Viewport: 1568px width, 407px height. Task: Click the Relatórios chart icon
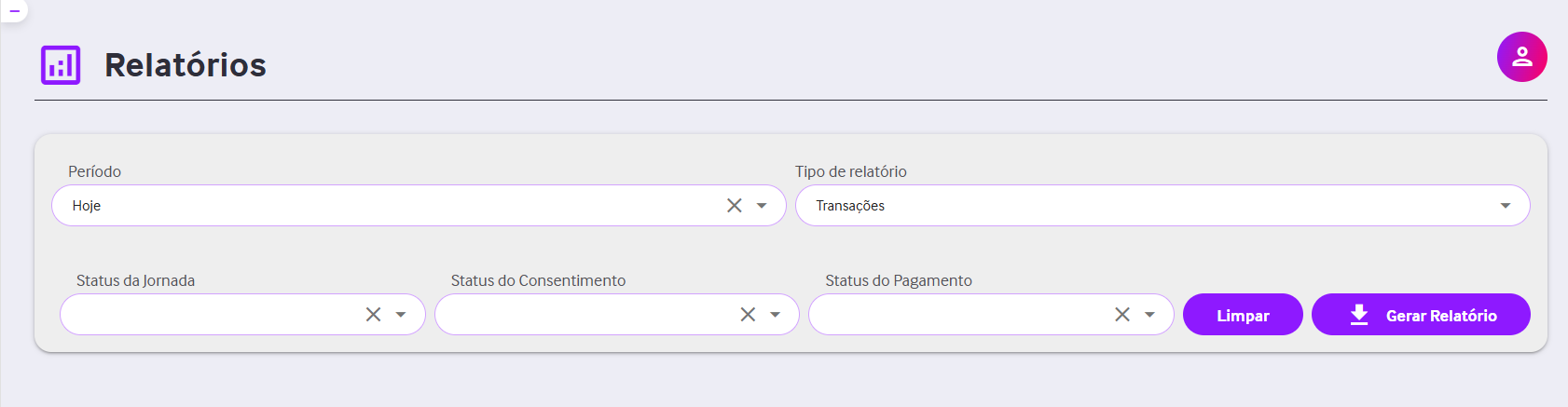point(61,65)
